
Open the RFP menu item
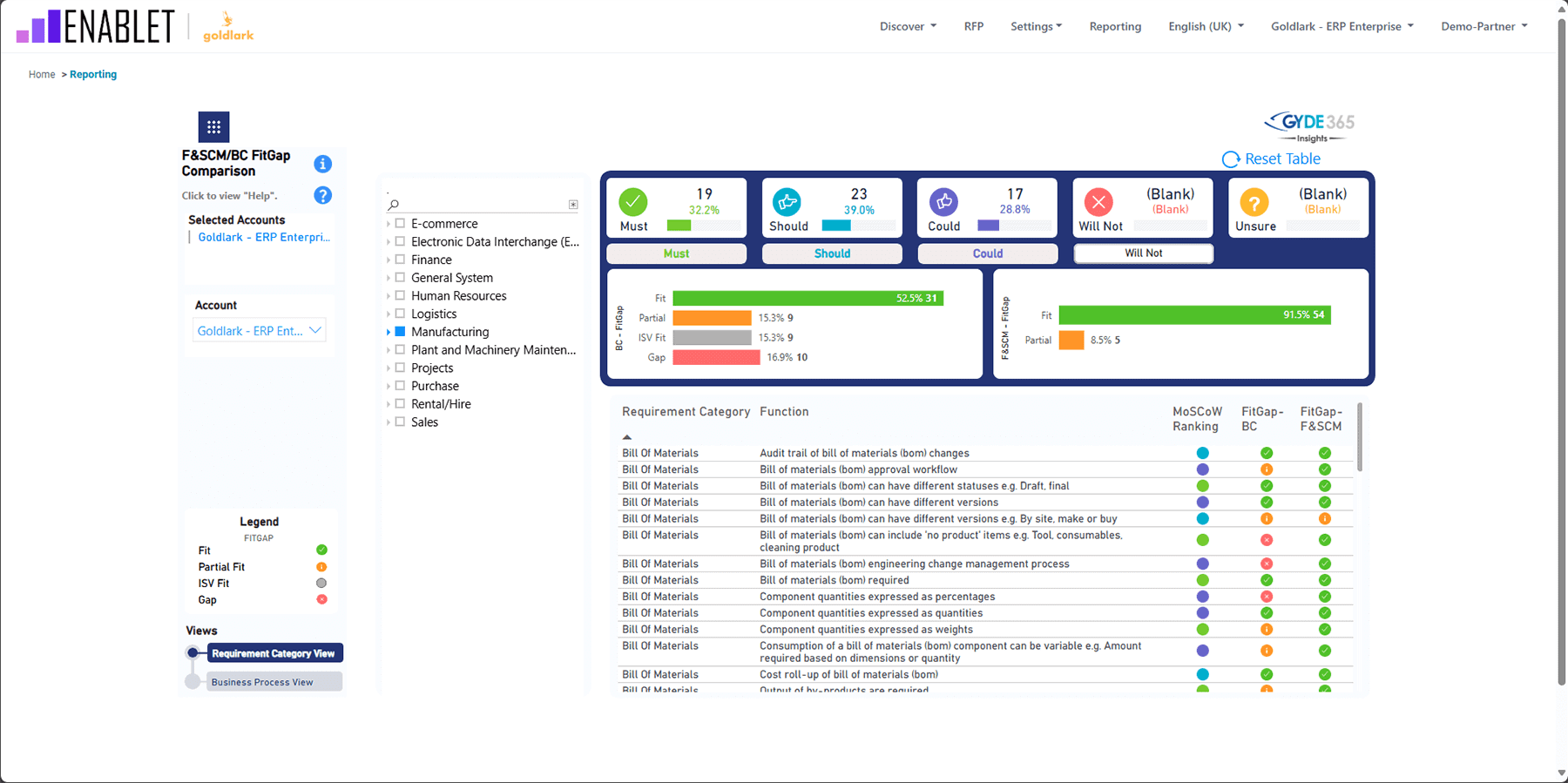(973, 26)
